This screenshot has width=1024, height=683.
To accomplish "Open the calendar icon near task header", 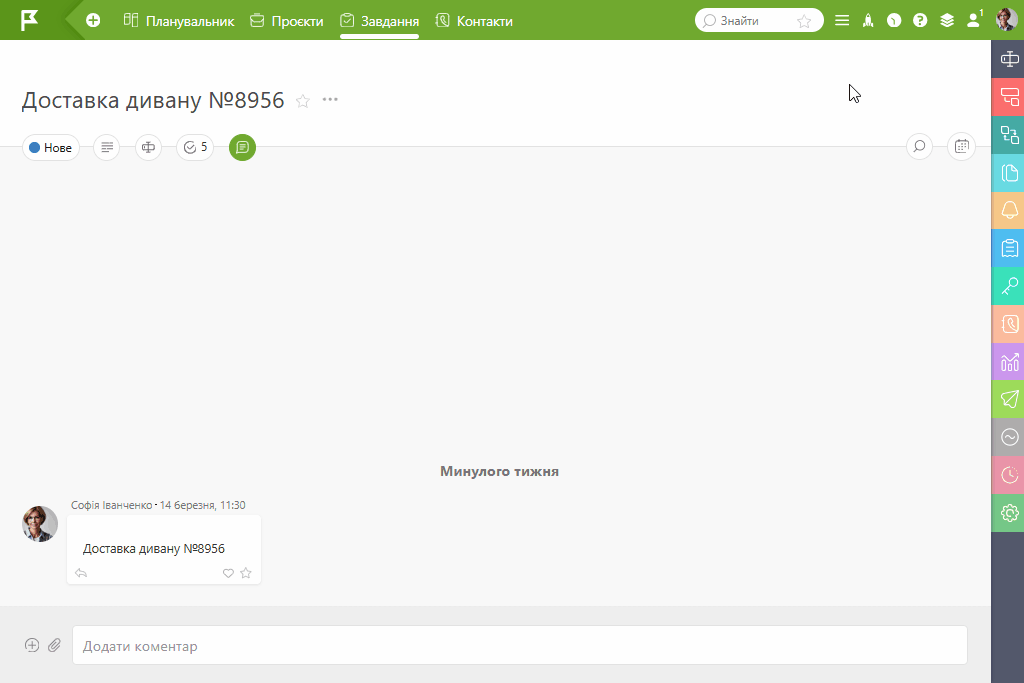I will pos(961,147).
